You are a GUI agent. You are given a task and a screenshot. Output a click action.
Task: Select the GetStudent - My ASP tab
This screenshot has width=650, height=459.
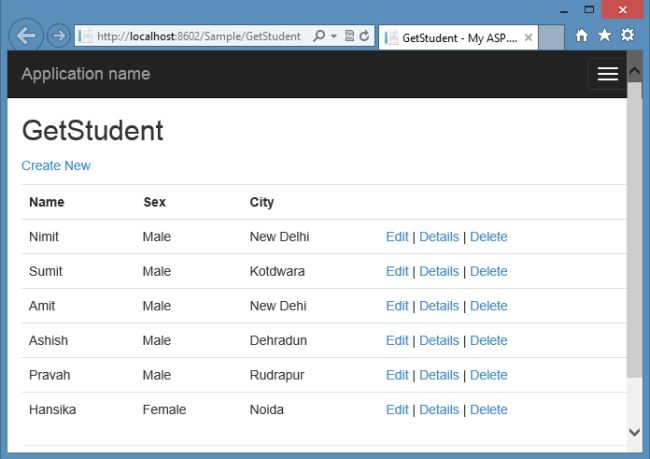(x=458, y=38)
